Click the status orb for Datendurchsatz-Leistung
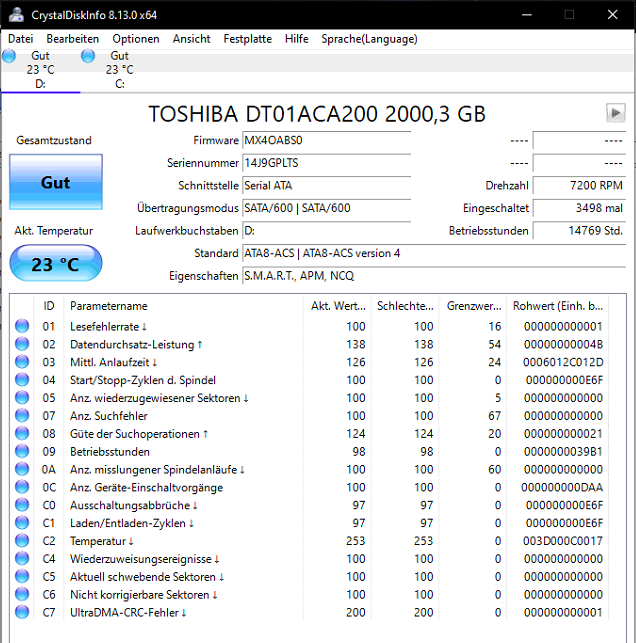This screenshot has width=636, height=643. (x=22, y=344)
